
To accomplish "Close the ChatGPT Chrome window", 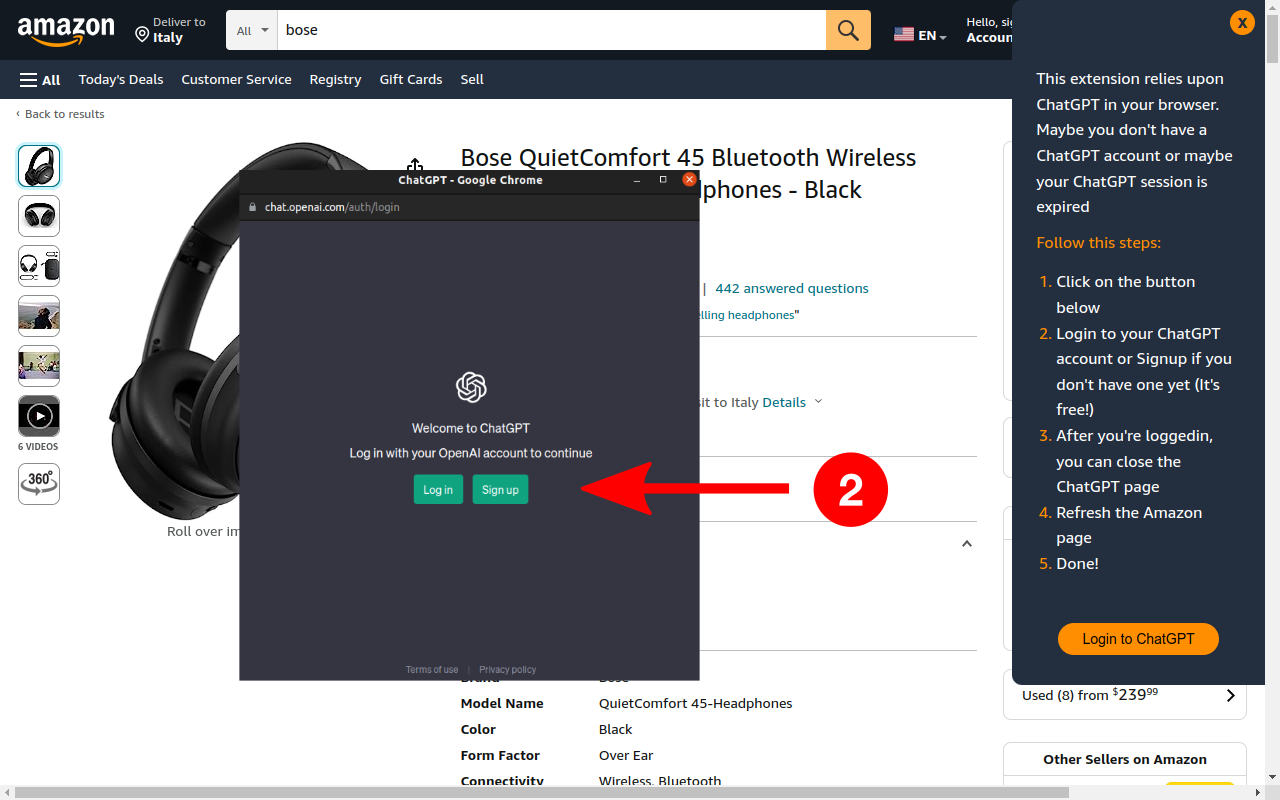I will click(x=689, y=180).
